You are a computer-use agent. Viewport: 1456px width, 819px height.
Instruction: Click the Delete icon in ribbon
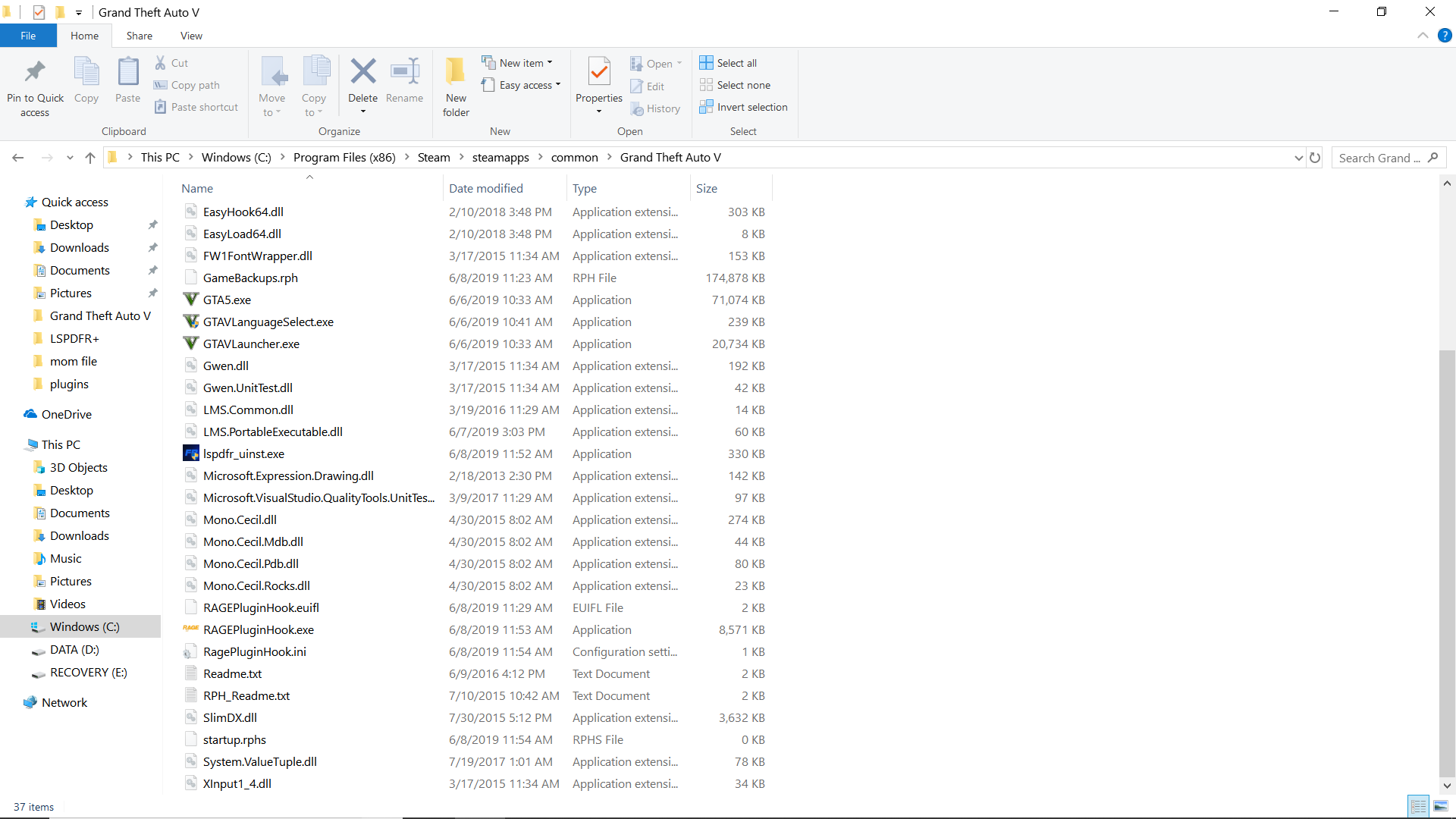point(362,72)
